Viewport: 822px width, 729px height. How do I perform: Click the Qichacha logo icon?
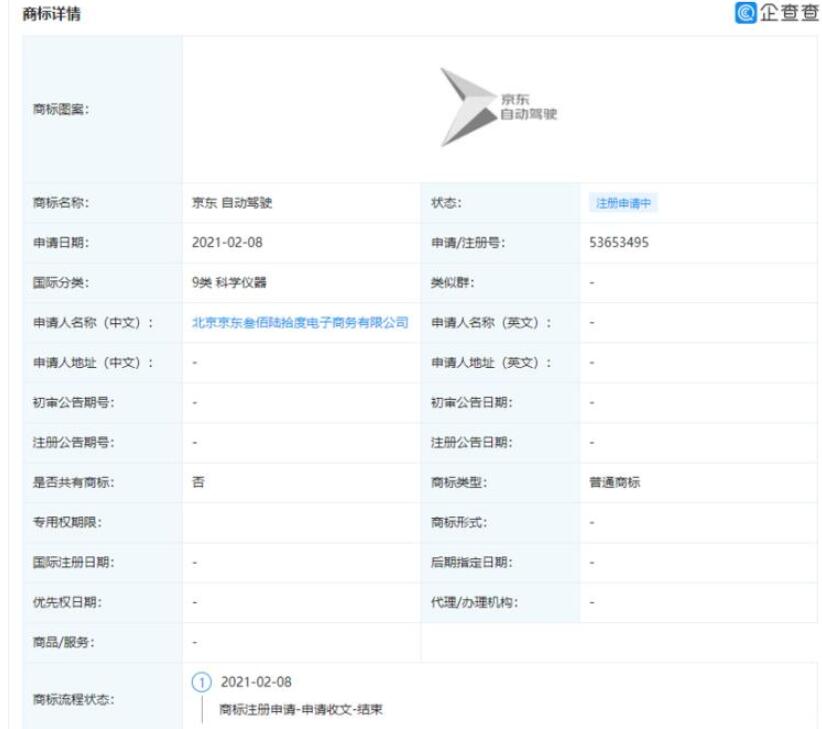pos(745,13)
